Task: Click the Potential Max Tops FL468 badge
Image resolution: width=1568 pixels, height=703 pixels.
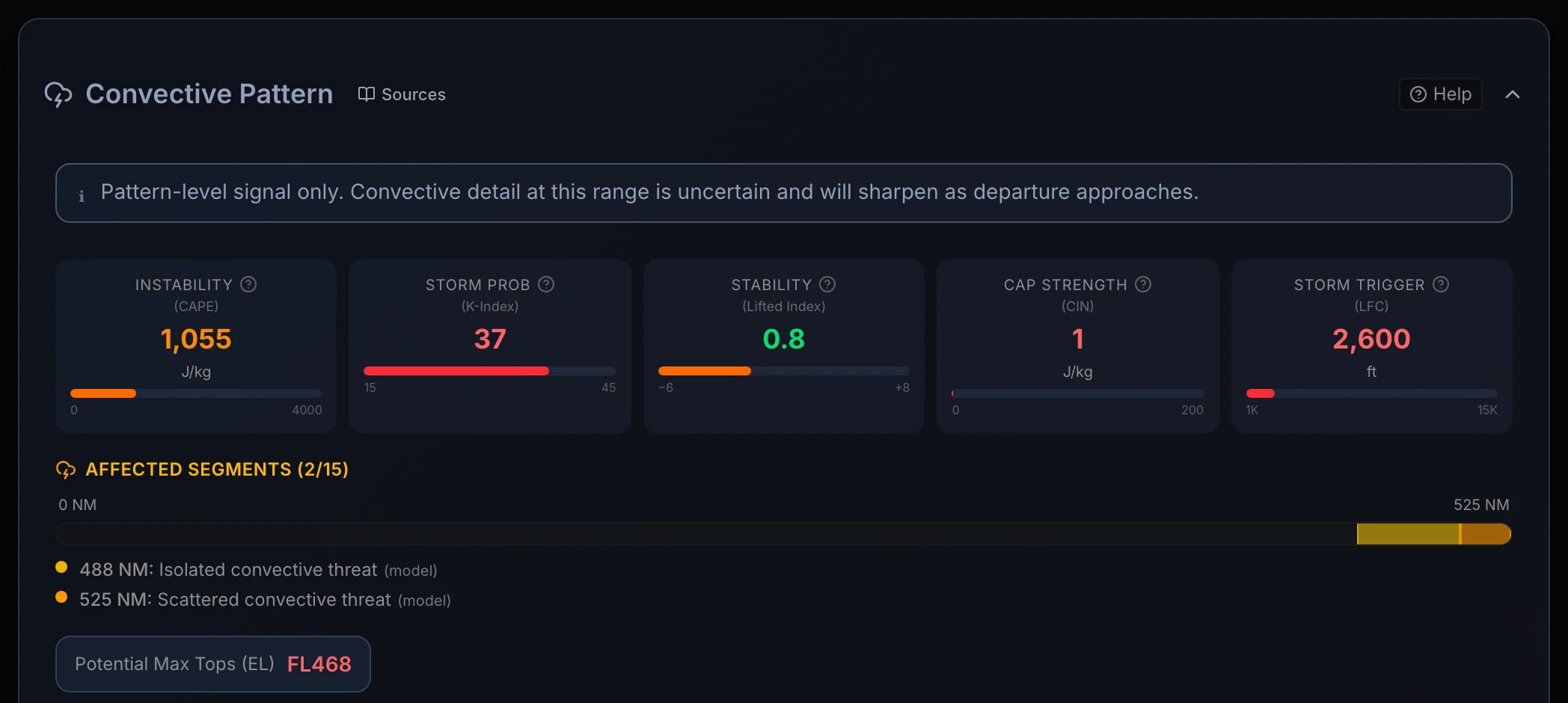Action: [x=213, y=664]
